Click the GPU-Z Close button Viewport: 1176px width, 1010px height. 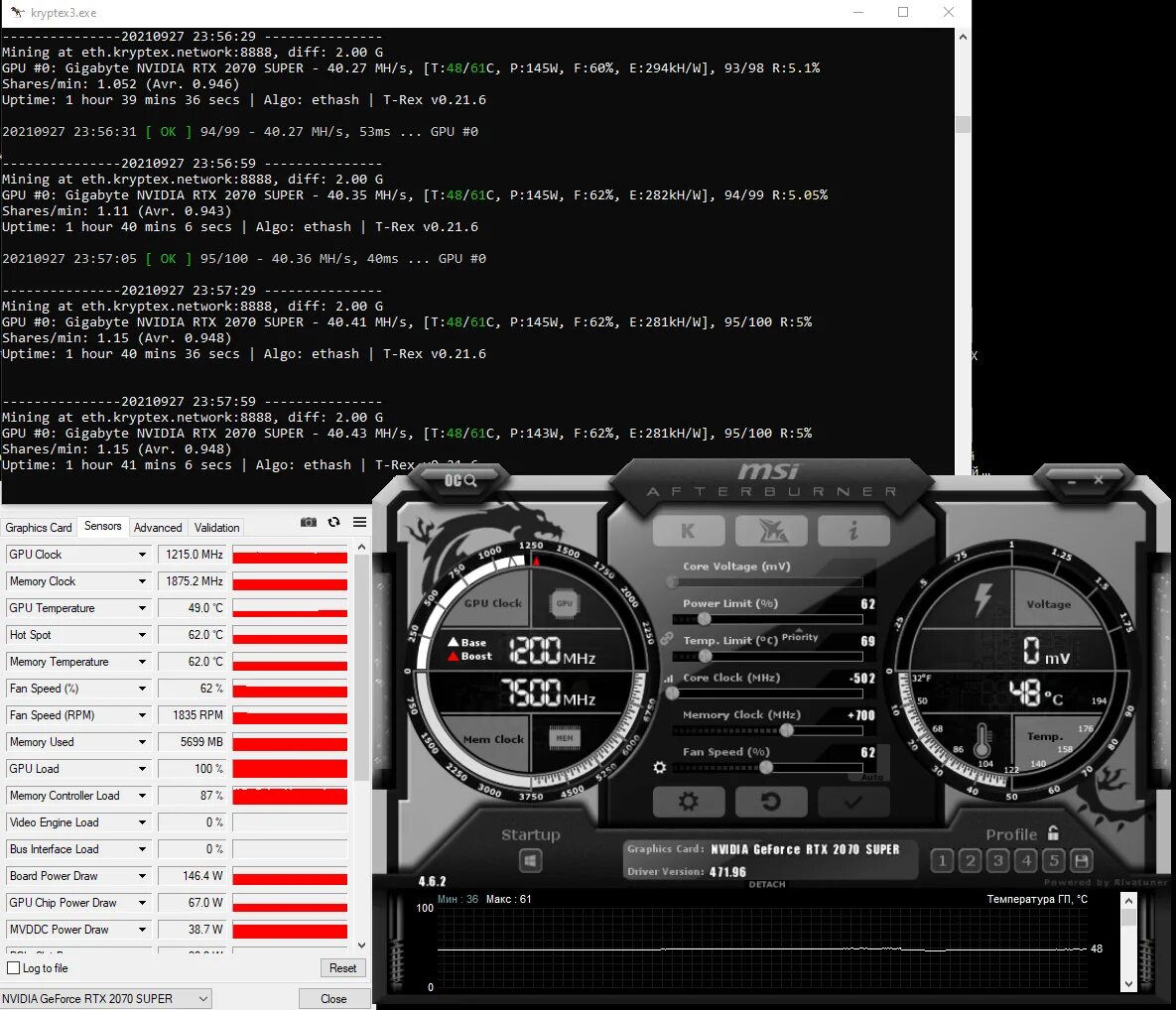tap(333, 999)
